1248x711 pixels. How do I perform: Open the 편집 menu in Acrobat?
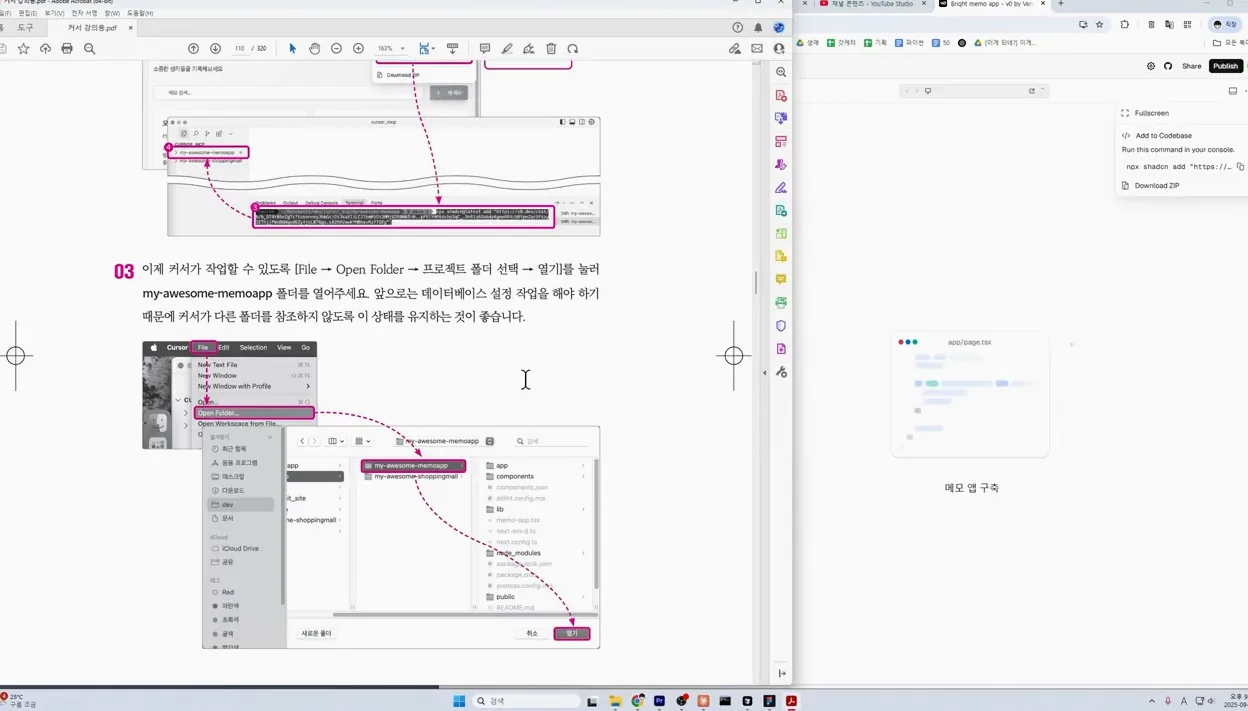click(27, 13)
